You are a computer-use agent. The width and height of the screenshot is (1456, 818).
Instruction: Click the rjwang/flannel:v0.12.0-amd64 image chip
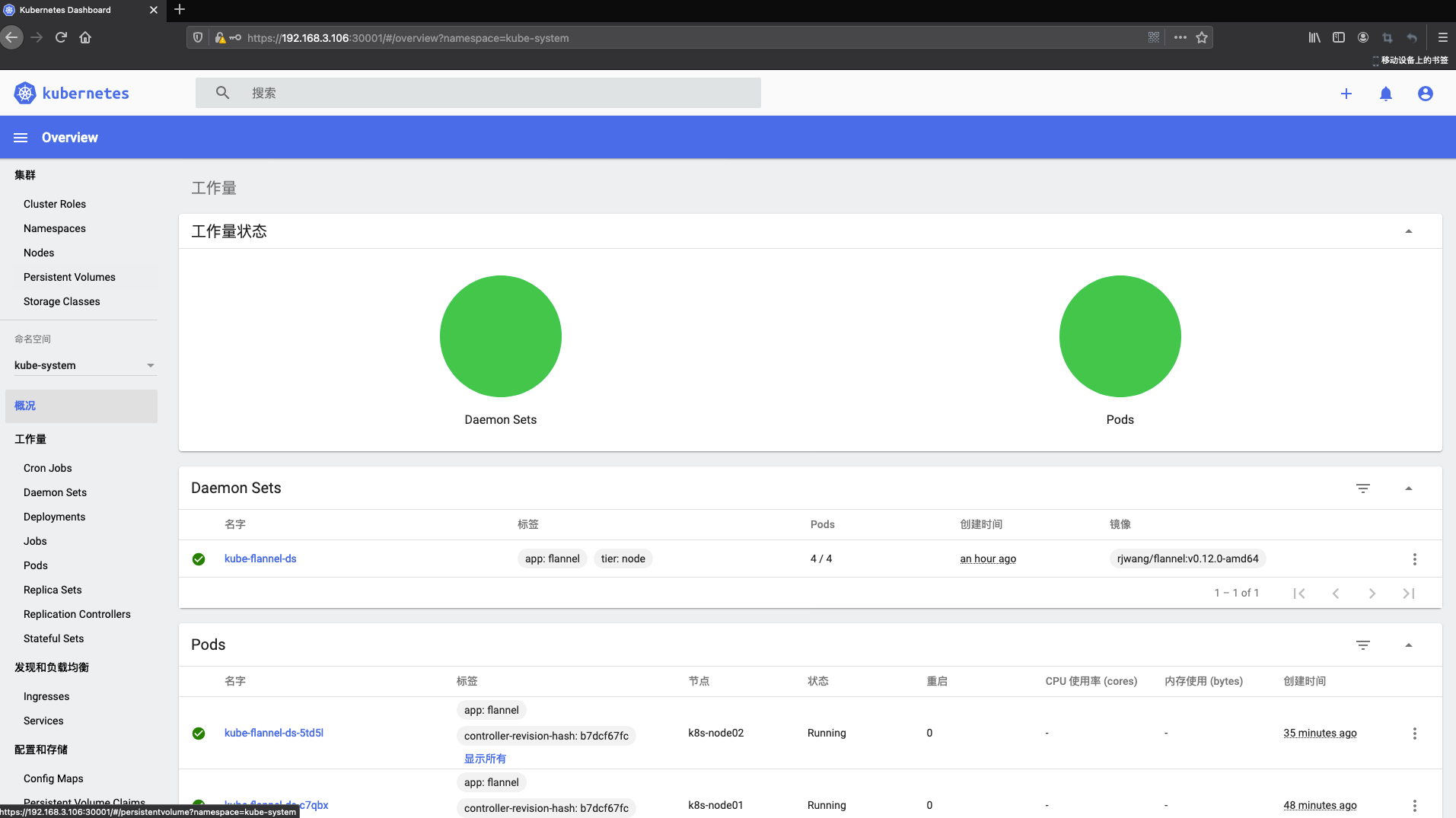[x=1187, y=559]
